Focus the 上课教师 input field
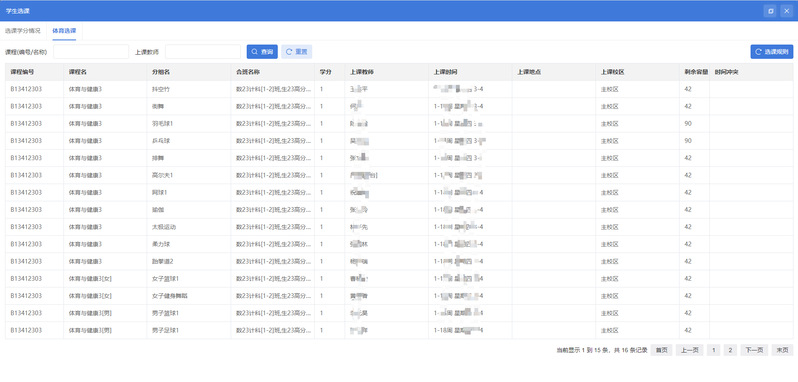Screen dimensions: 798x382 (203, 52)
